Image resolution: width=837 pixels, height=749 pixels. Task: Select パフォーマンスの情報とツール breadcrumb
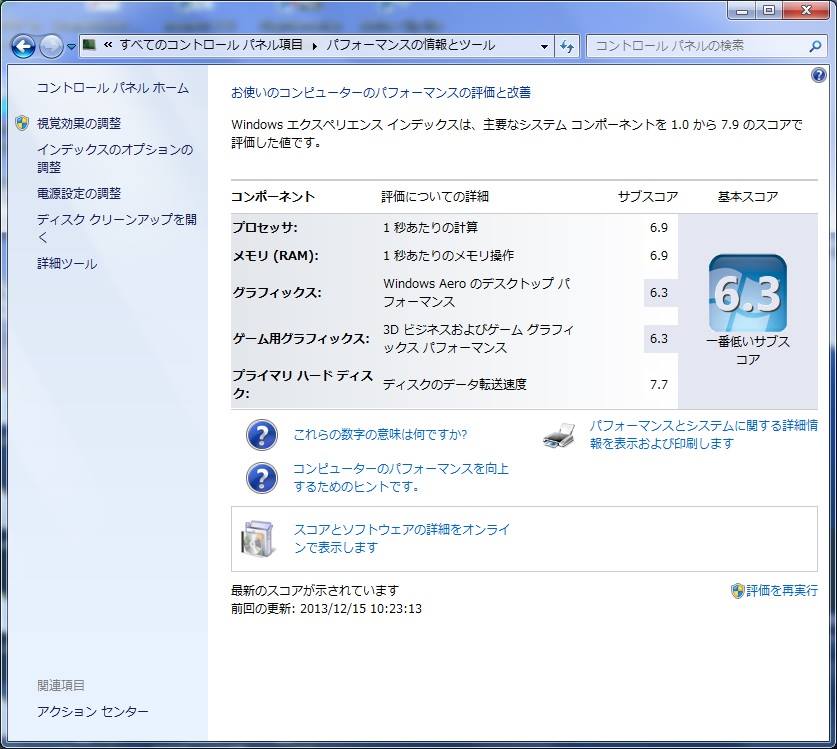click(410, 45)
